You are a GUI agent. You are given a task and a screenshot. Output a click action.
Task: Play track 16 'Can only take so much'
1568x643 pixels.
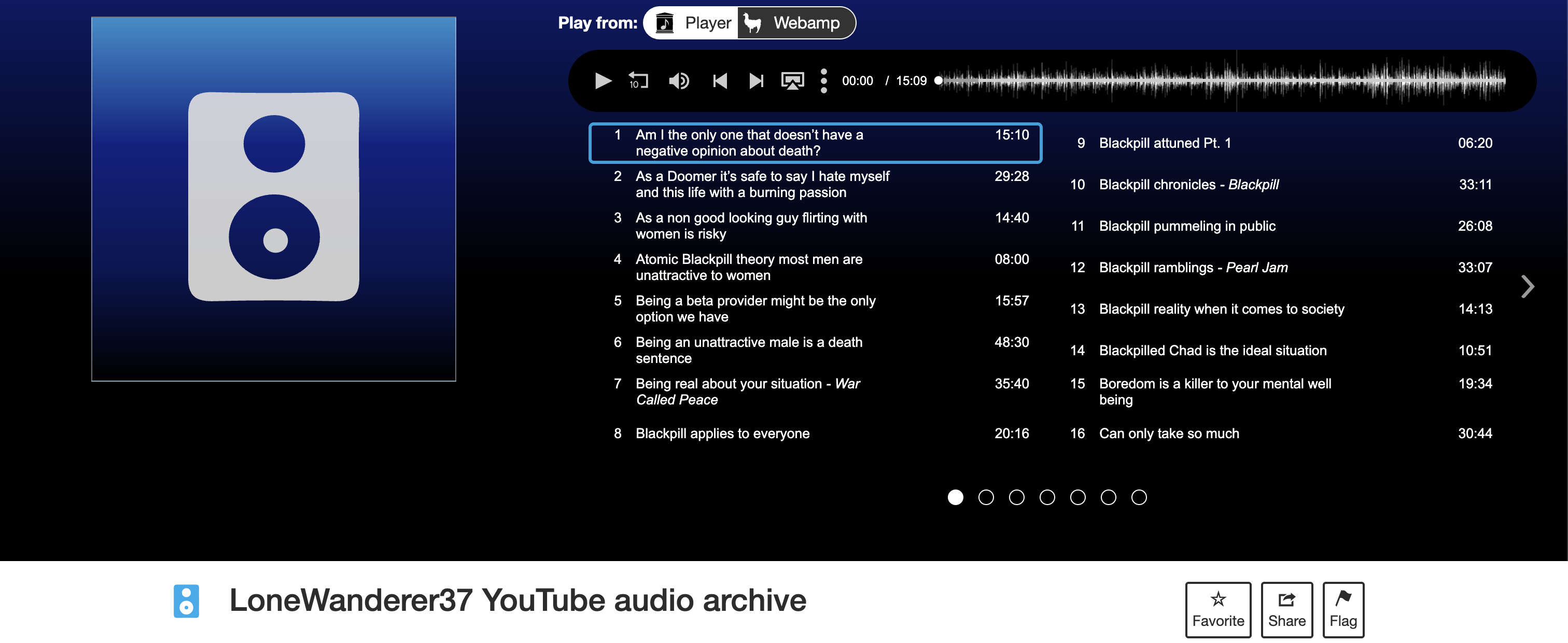click(x=1278, y=434)
